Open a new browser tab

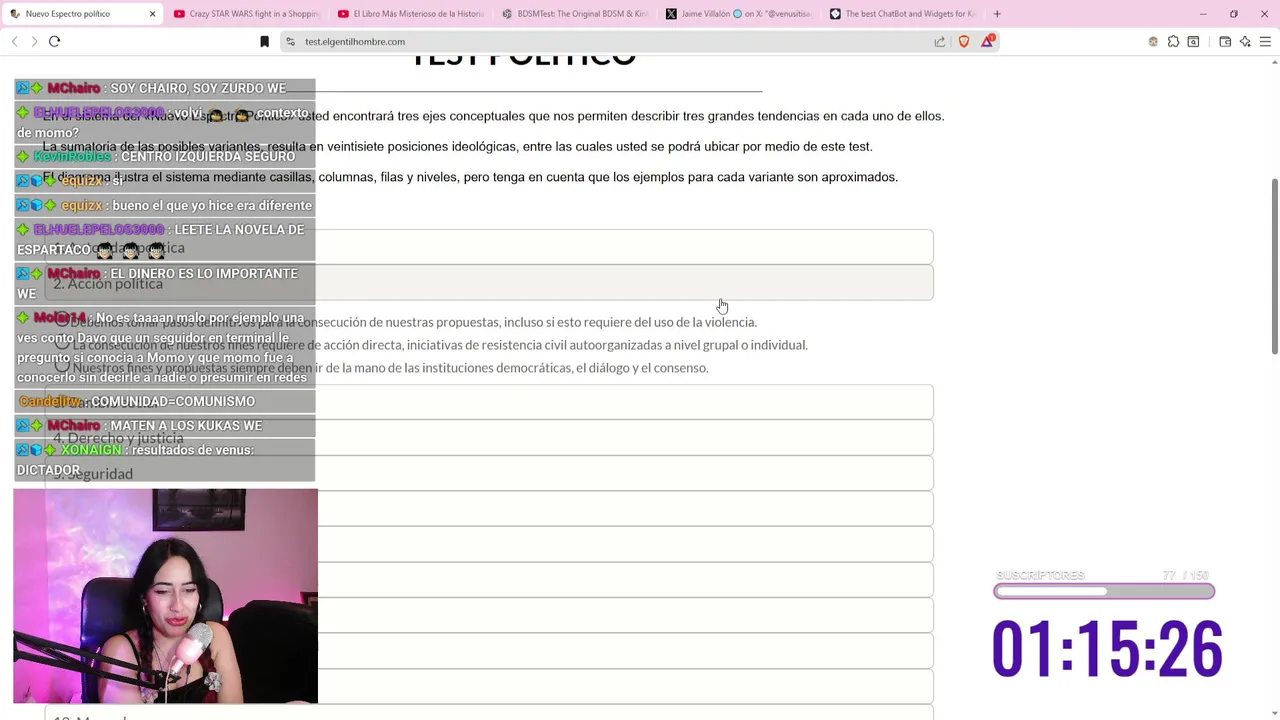[997, 14]
